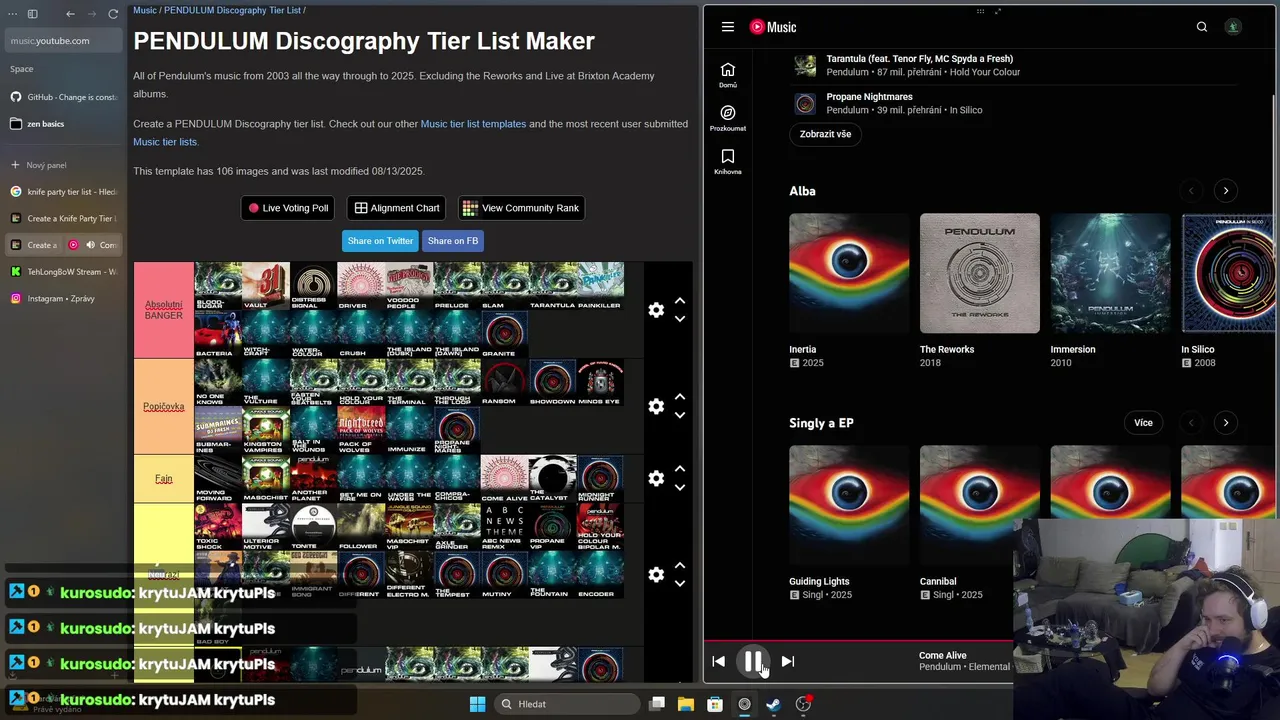Follow the Music tier lists link

[165, 142]
